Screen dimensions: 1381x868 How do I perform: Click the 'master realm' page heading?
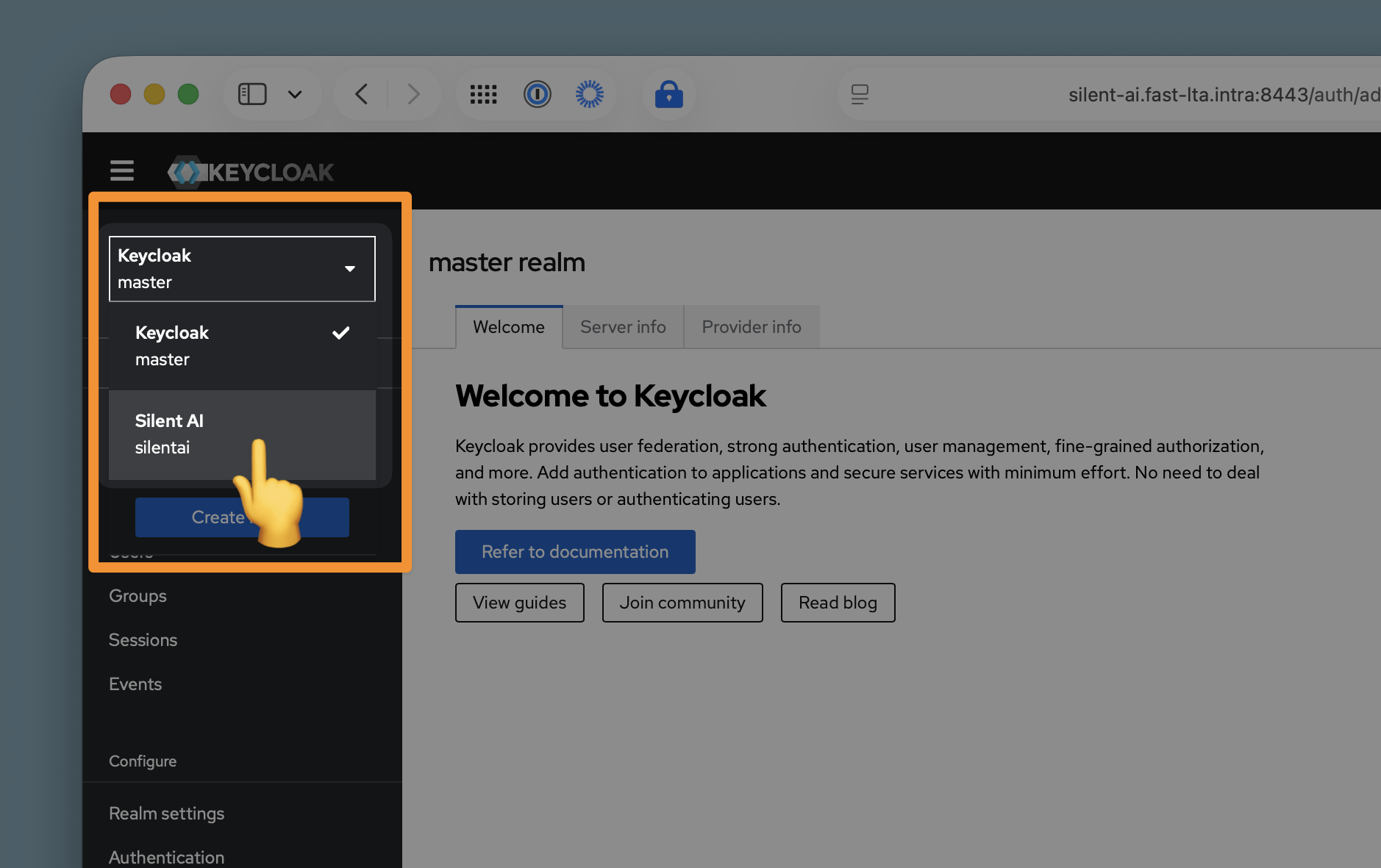coord(507,262)
